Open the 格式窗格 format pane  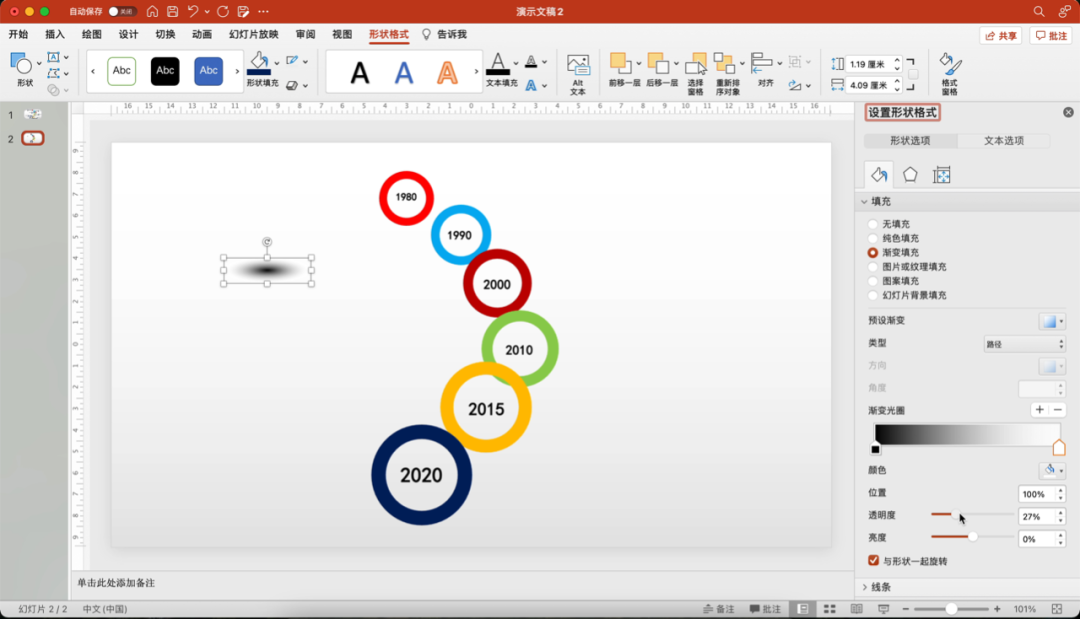950,73
